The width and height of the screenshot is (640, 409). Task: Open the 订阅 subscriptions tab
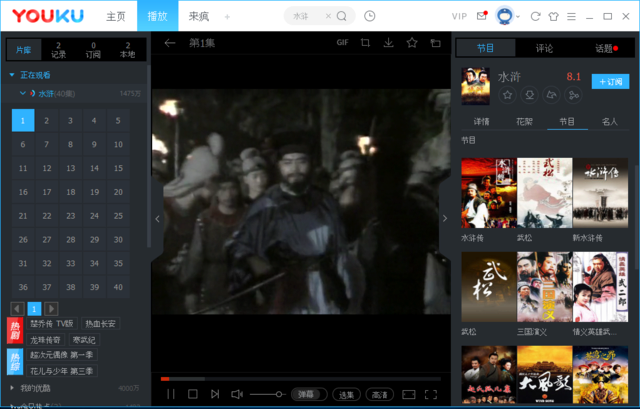[93, 50]
